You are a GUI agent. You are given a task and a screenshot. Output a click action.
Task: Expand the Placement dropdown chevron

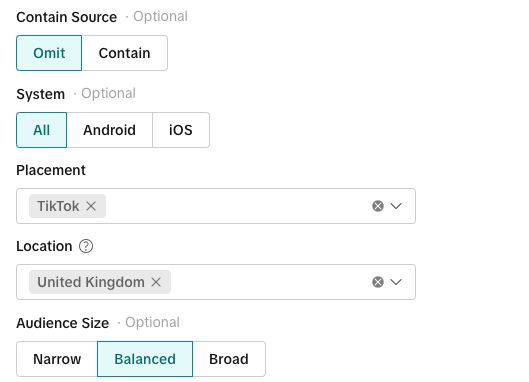pyautogui.click(x=396, y=206)
